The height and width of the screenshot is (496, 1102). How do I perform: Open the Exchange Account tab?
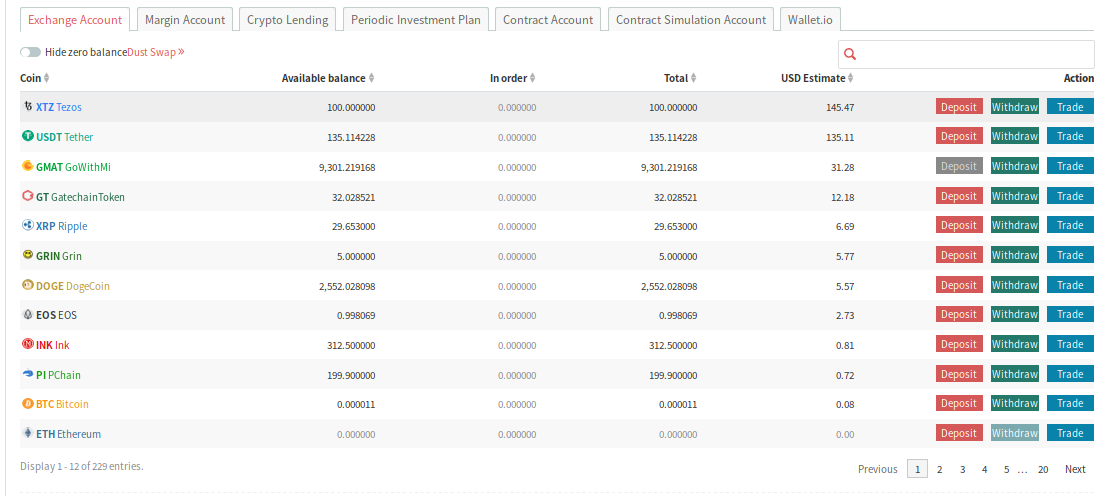click(x=75, y=20)
